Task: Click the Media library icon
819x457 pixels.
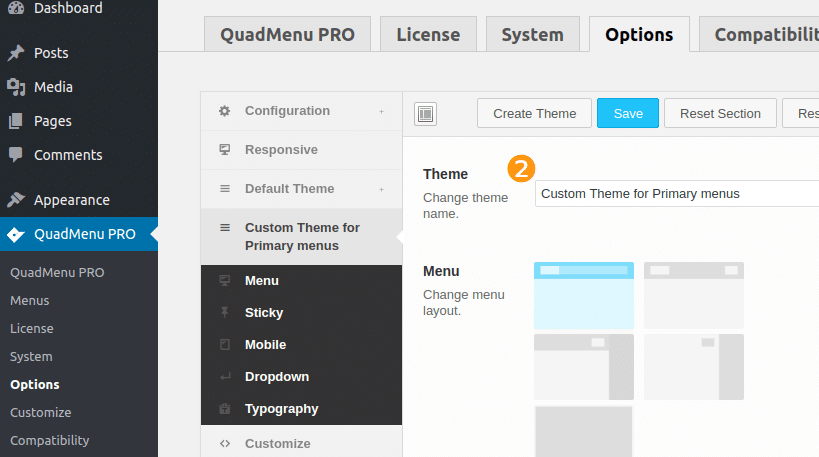Action: point(16,87)
